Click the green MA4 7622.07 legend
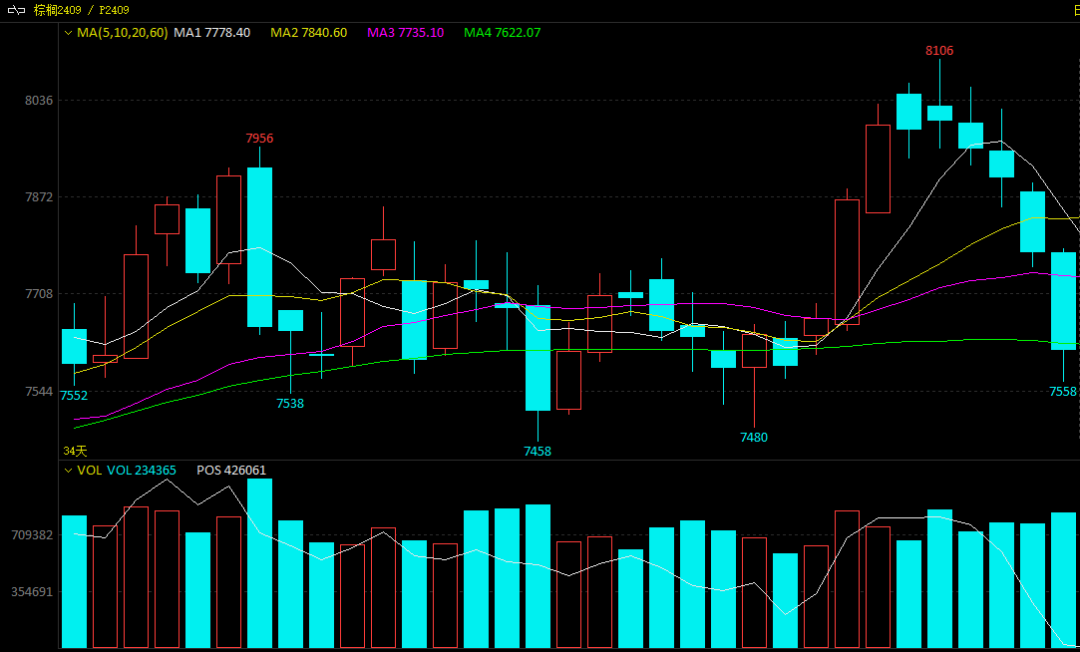The width and height of the screenshot is (1080, 652). 502,32
